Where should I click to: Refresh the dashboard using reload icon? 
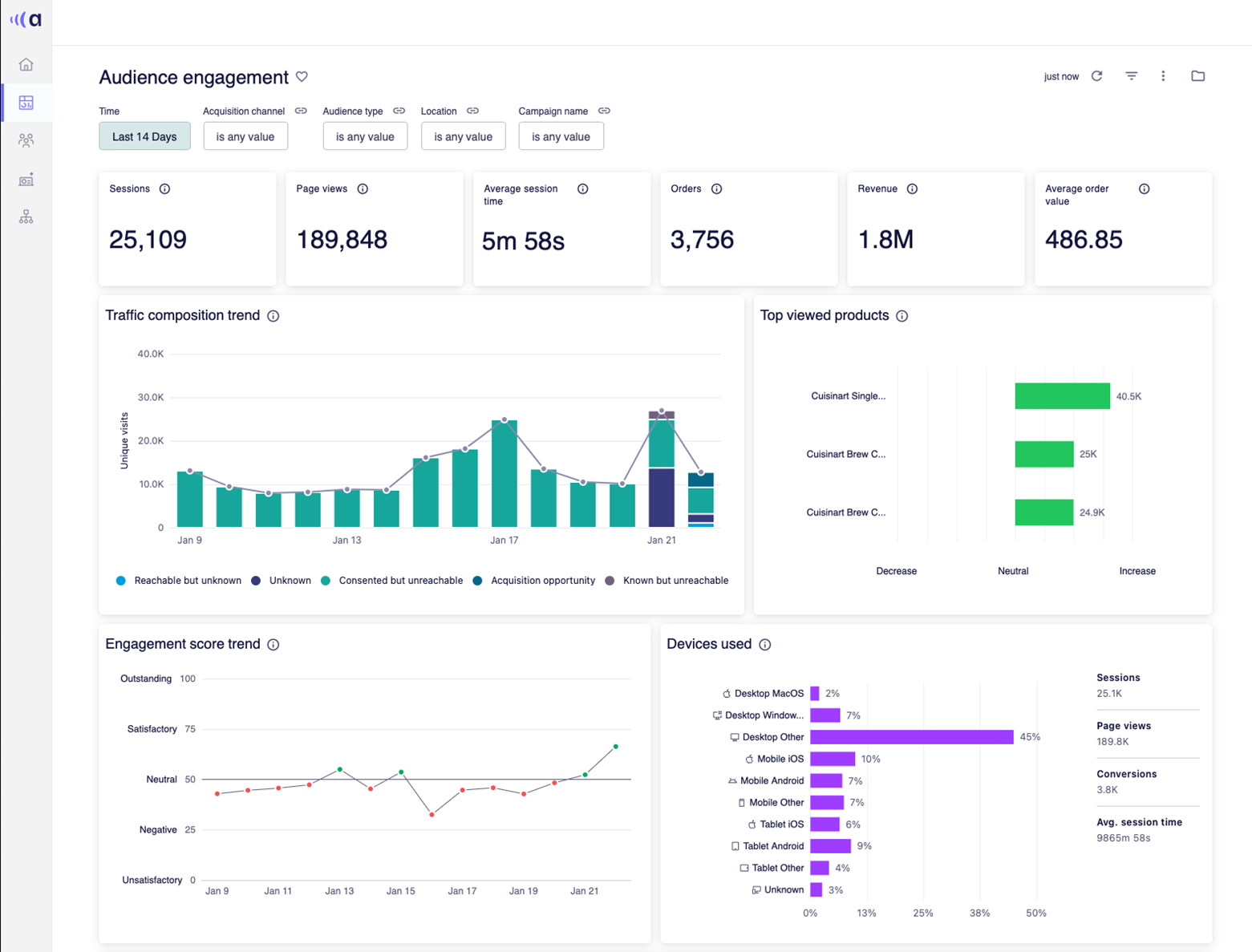(x=1097, y=76)
